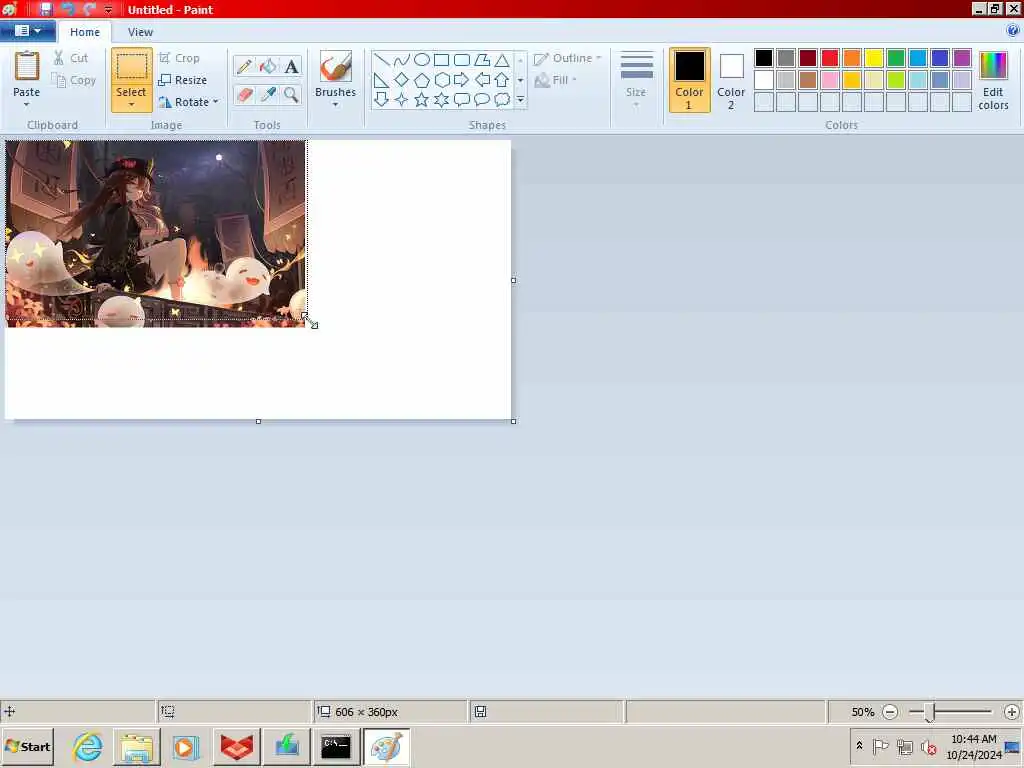Viewport: 1024px width, 768px height.
Task: Choose the Down arrow shape
Action: point(382,100)
